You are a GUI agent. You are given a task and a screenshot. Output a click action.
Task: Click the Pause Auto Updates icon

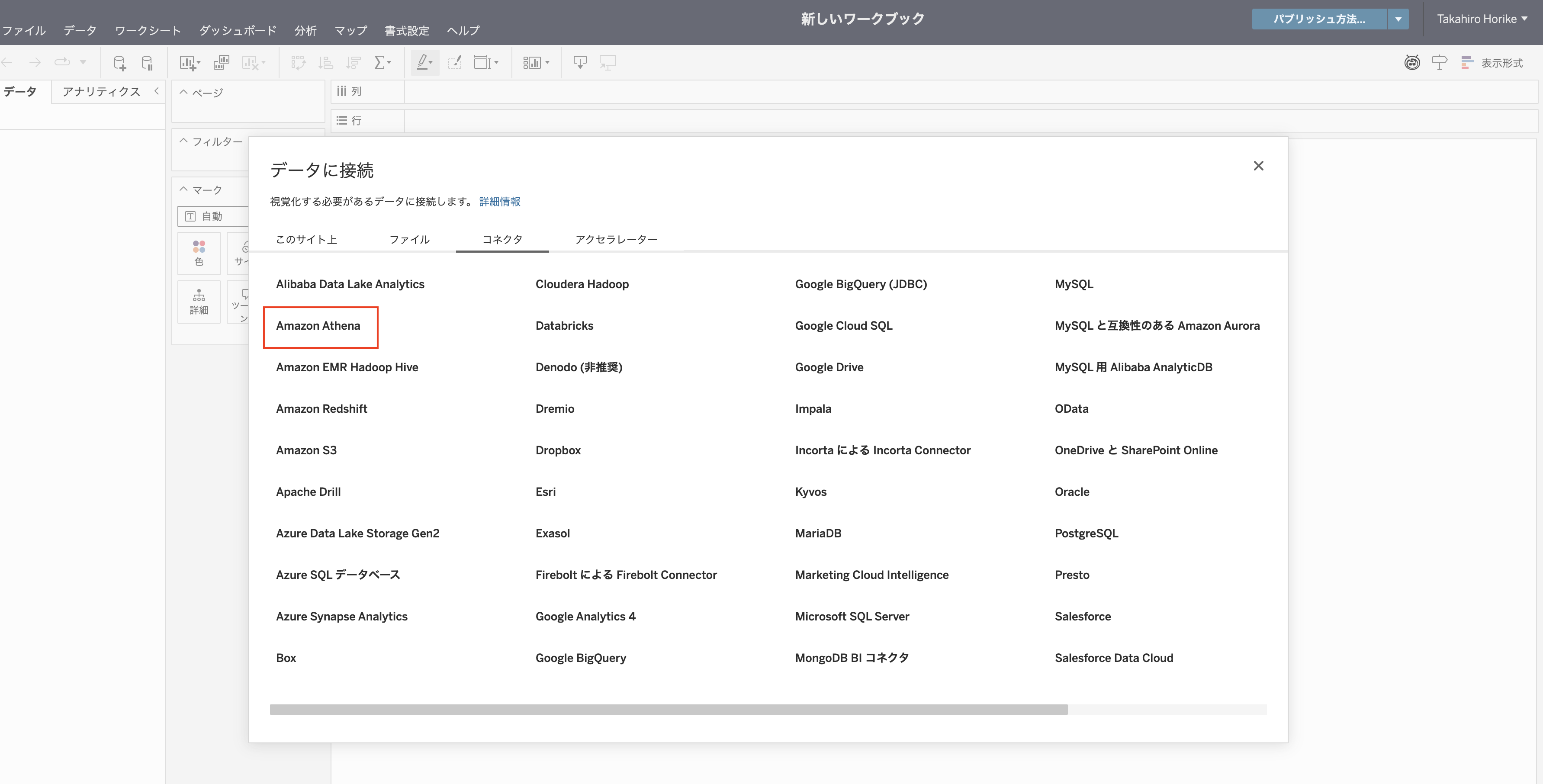pos(148,62)
